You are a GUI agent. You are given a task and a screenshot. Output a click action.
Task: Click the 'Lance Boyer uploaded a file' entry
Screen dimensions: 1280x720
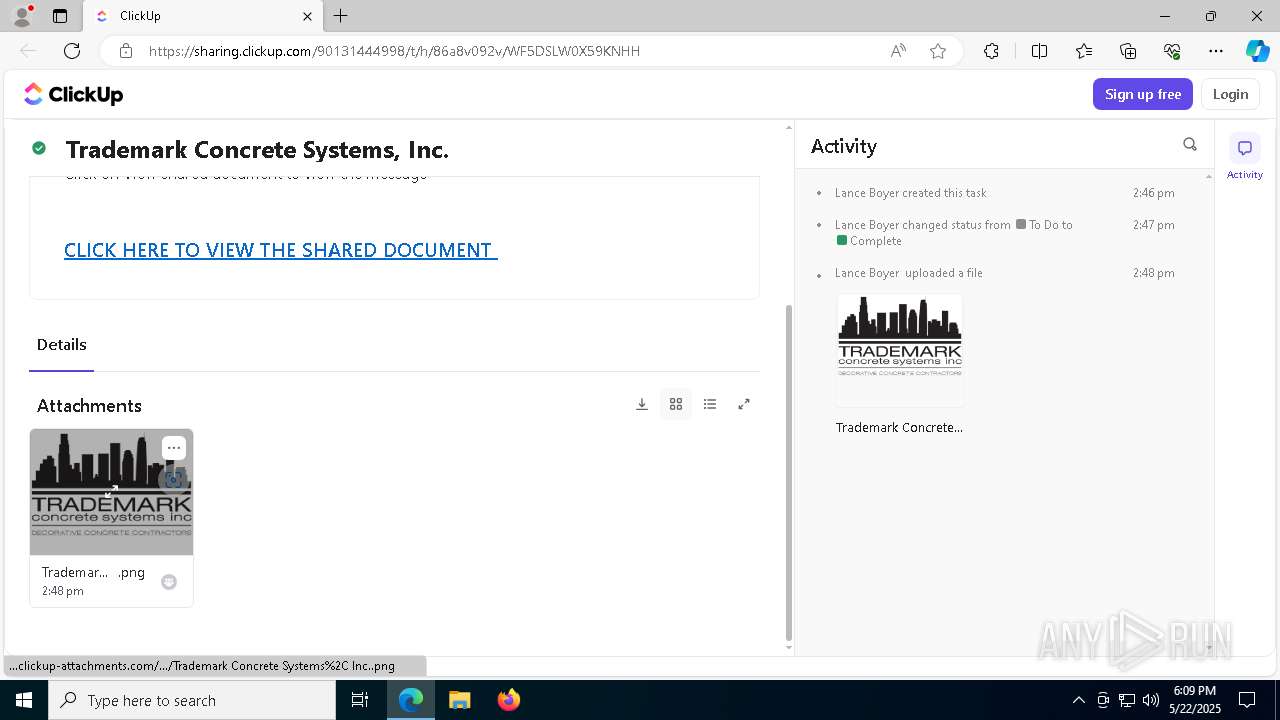[909, 273]
